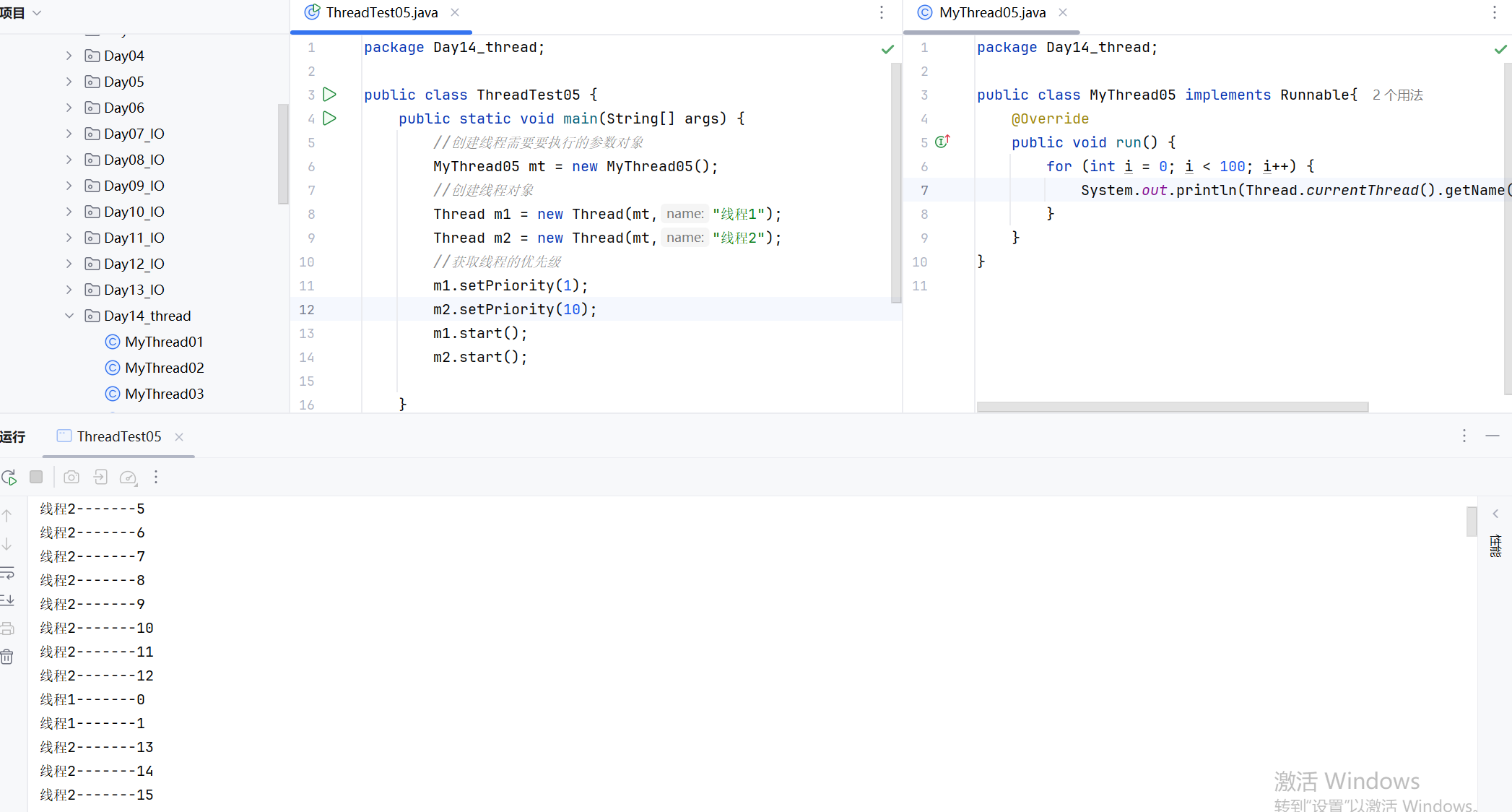Open ThreadTest05 editor tab options menu
This screenshot has width=1512, height=812.
[882, 12]
